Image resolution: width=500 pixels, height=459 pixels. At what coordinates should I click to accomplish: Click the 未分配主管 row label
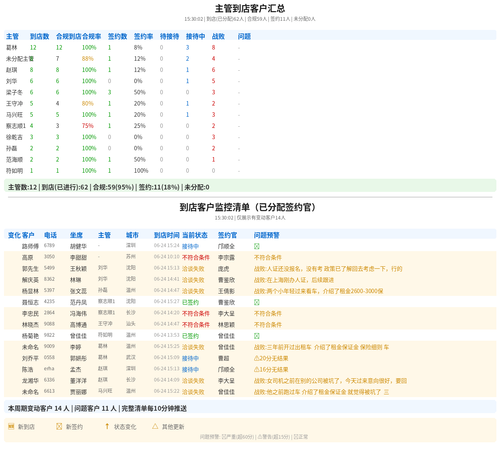pyautogui.click(x=20, y=59)
